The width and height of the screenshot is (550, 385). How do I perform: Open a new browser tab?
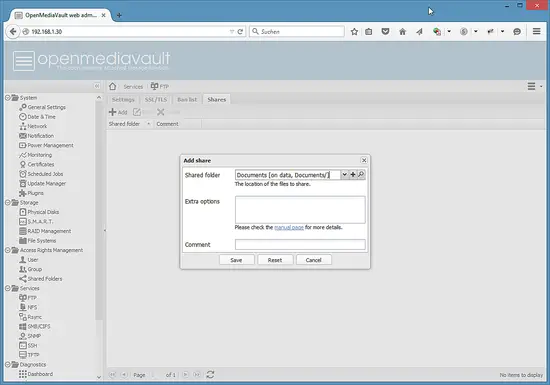tap(119, 15)
